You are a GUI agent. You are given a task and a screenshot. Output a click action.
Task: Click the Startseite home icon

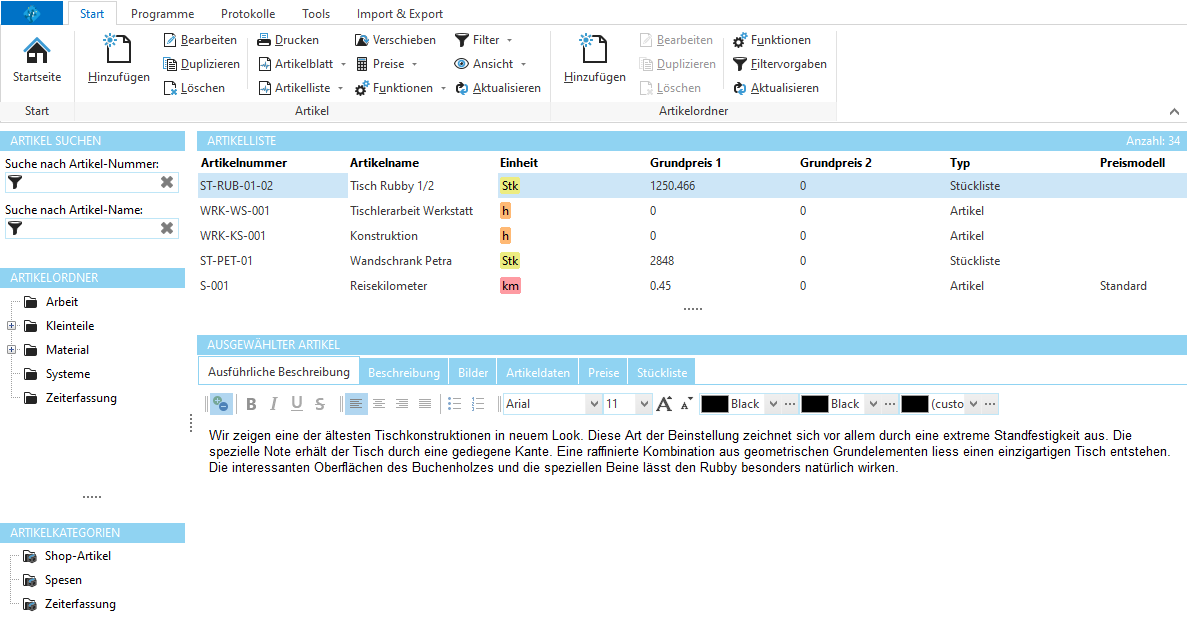(x=36, y=52)
